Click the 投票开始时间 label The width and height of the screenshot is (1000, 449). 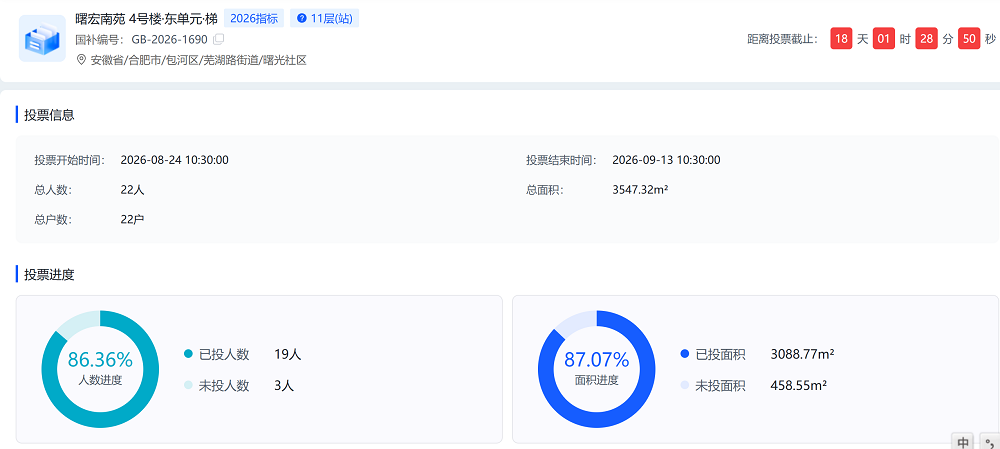click(70, 160)
